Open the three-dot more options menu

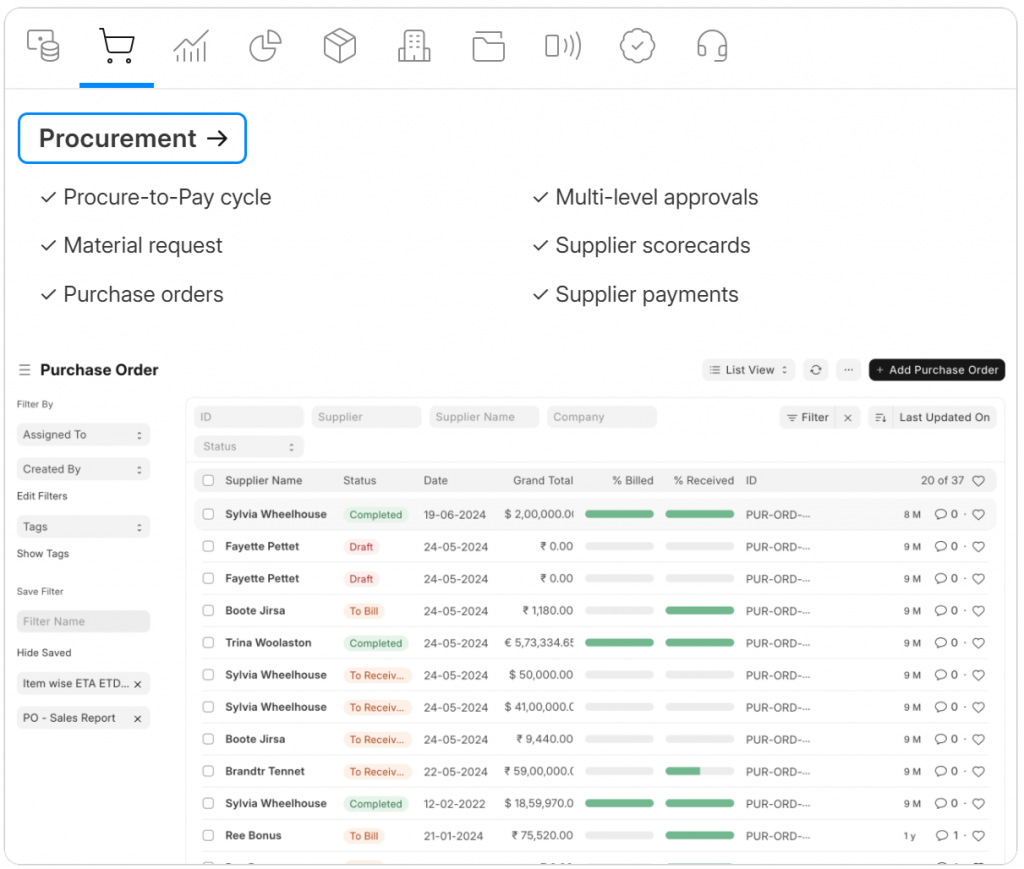[x=848, y=370]
